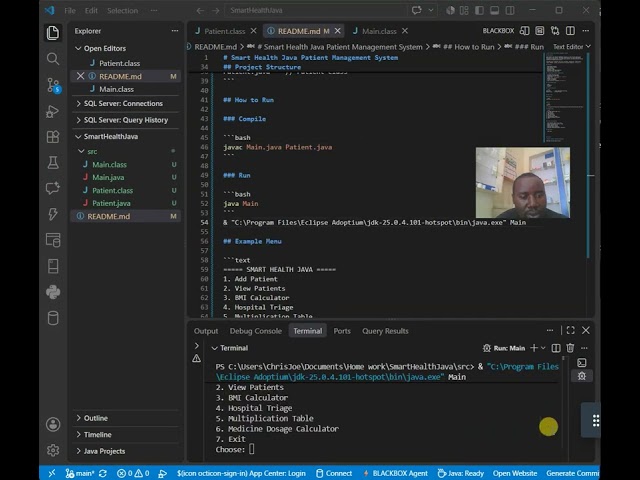Toggle the bottom panel layout button
Viewport: 640px width, 480px height.
pyautogui.click(x=494, y=11)
